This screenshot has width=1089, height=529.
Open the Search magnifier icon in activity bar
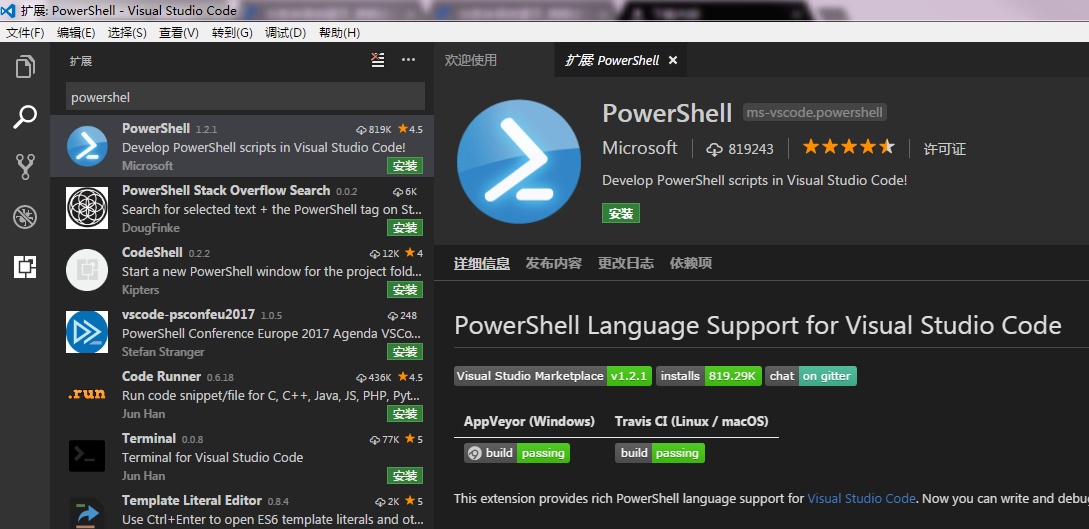click(25, 117)
